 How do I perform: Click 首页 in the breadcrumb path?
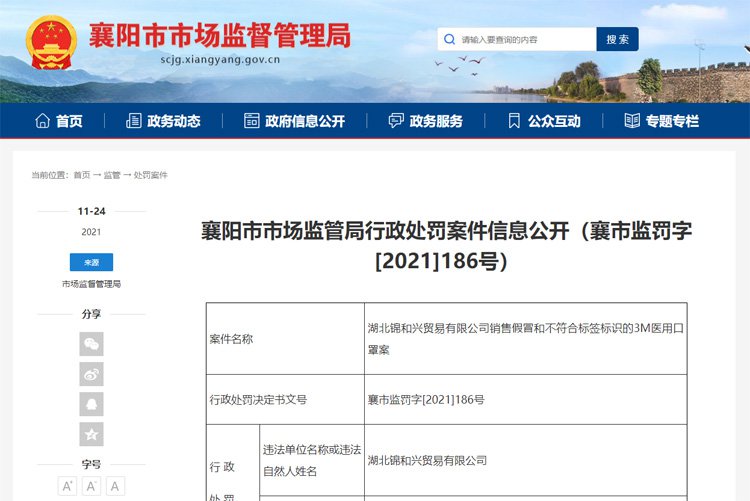81,175
